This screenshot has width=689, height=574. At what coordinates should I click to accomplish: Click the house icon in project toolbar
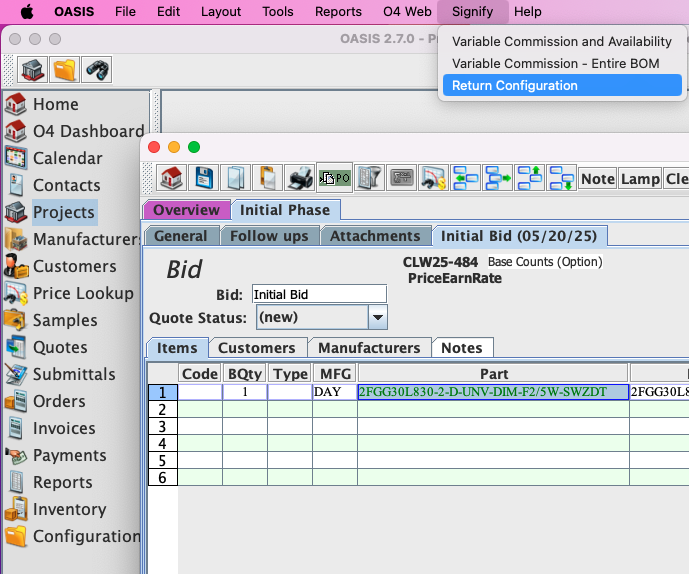click(171, 178)
